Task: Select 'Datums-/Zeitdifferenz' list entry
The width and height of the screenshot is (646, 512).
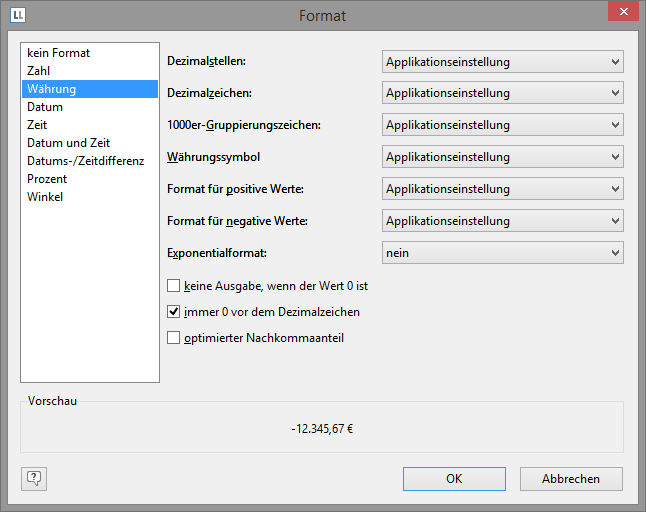Action: pyautogui.click(x=85, y=161)
